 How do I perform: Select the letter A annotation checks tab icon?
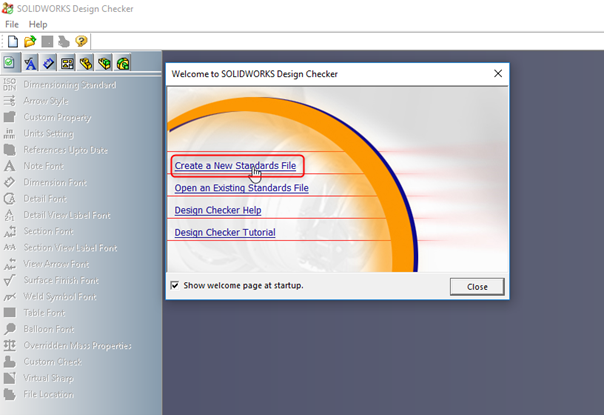click(x=30, y=63)
